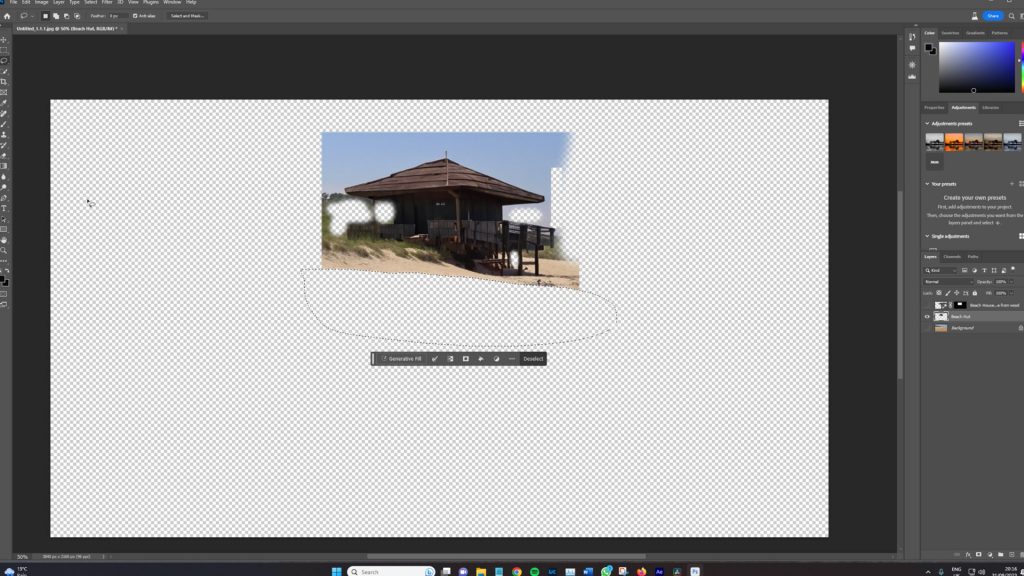Select the Crop tool

click(4, 82)
